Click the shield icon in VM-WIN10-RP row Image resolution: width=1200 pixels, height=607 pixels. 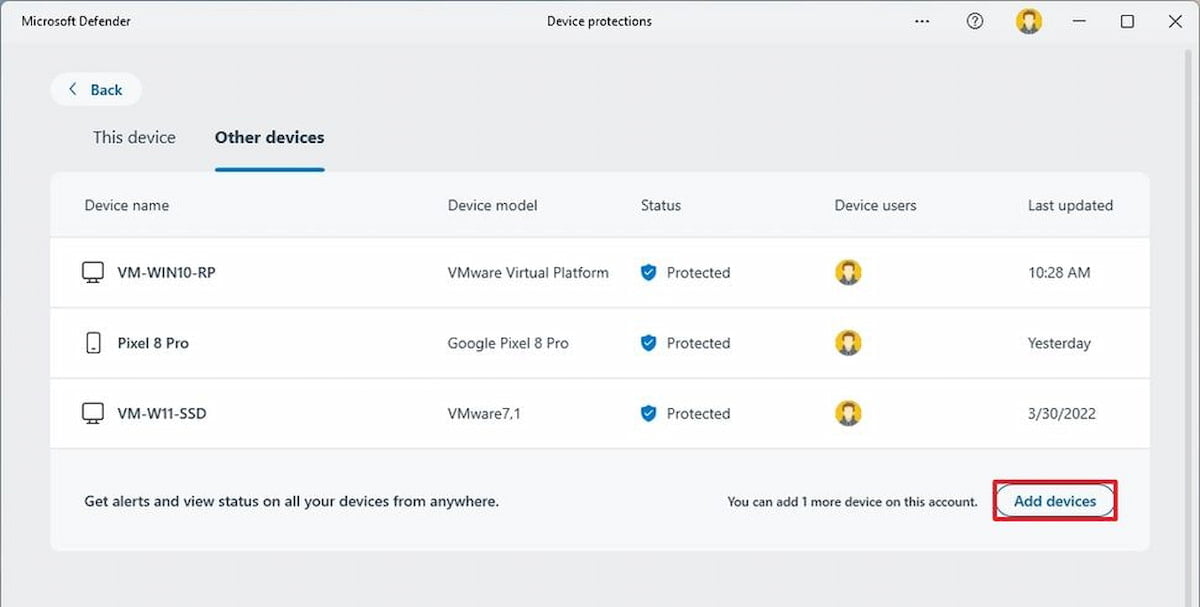[648, 273]
